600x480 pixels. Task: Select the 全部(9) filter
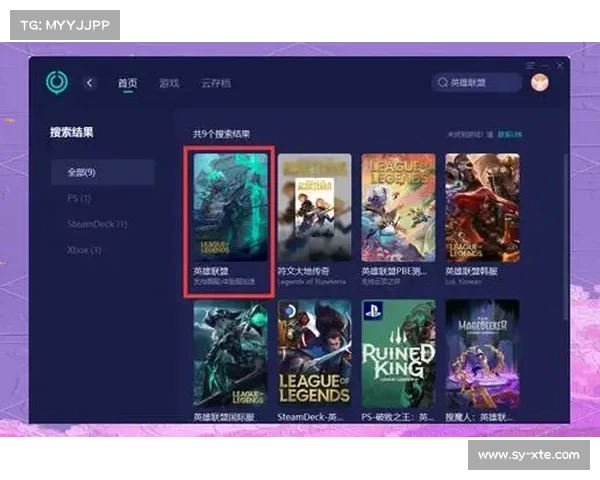[x=103, y=172]
